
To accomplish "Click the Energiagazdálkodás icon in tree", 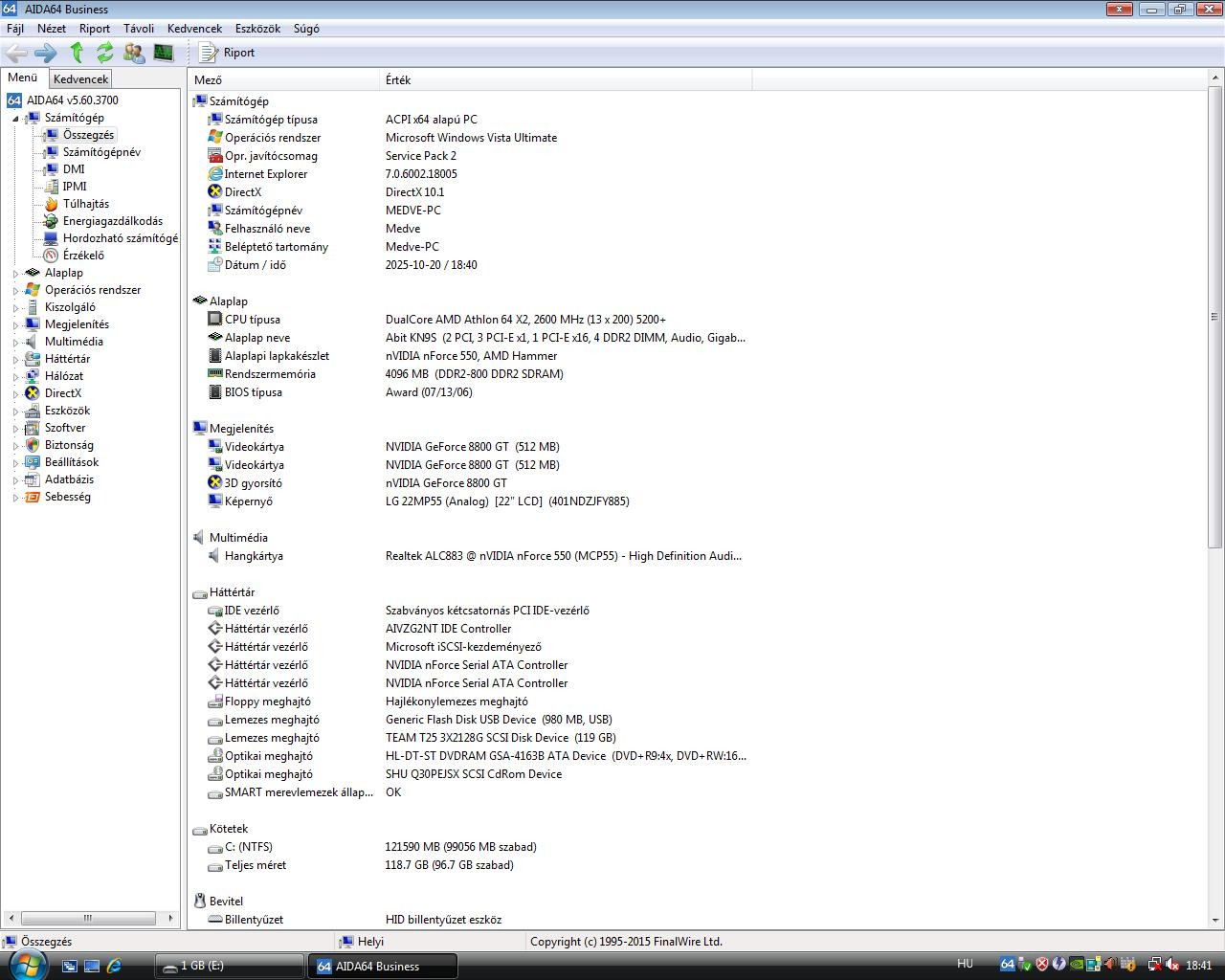I will click(51, 221).
